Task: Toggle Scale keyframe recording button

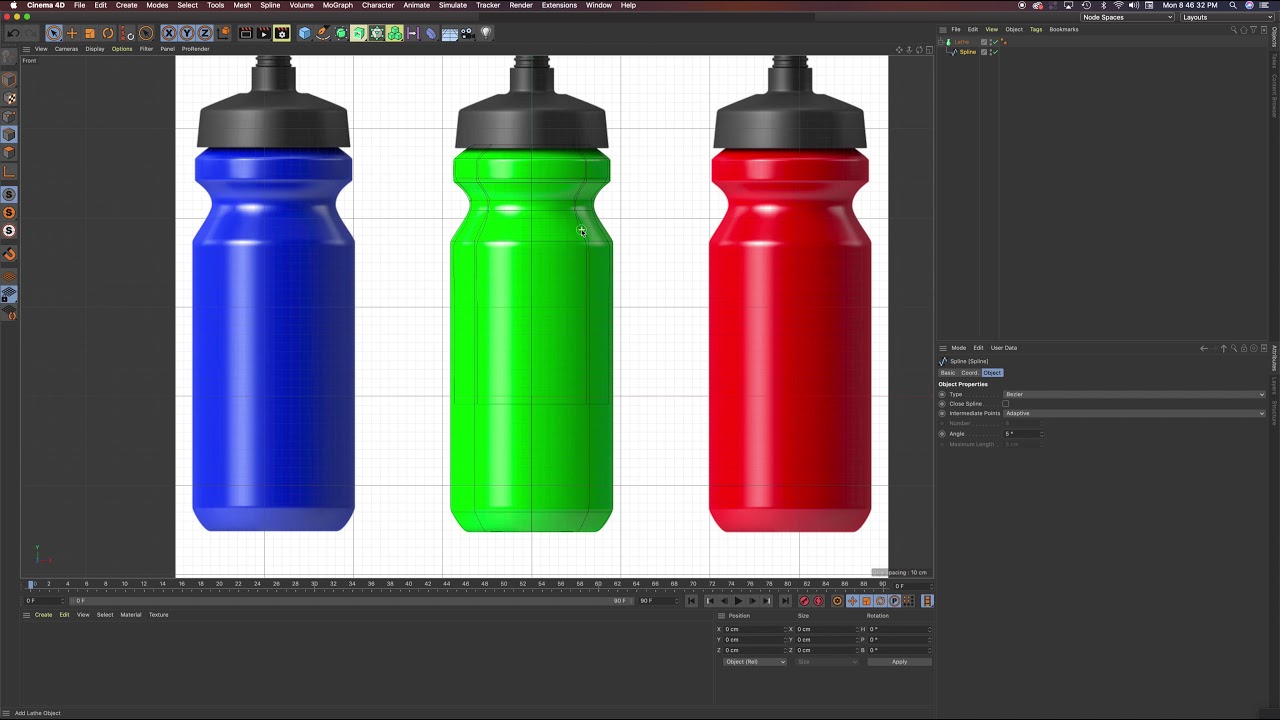Action: point(866,601)
